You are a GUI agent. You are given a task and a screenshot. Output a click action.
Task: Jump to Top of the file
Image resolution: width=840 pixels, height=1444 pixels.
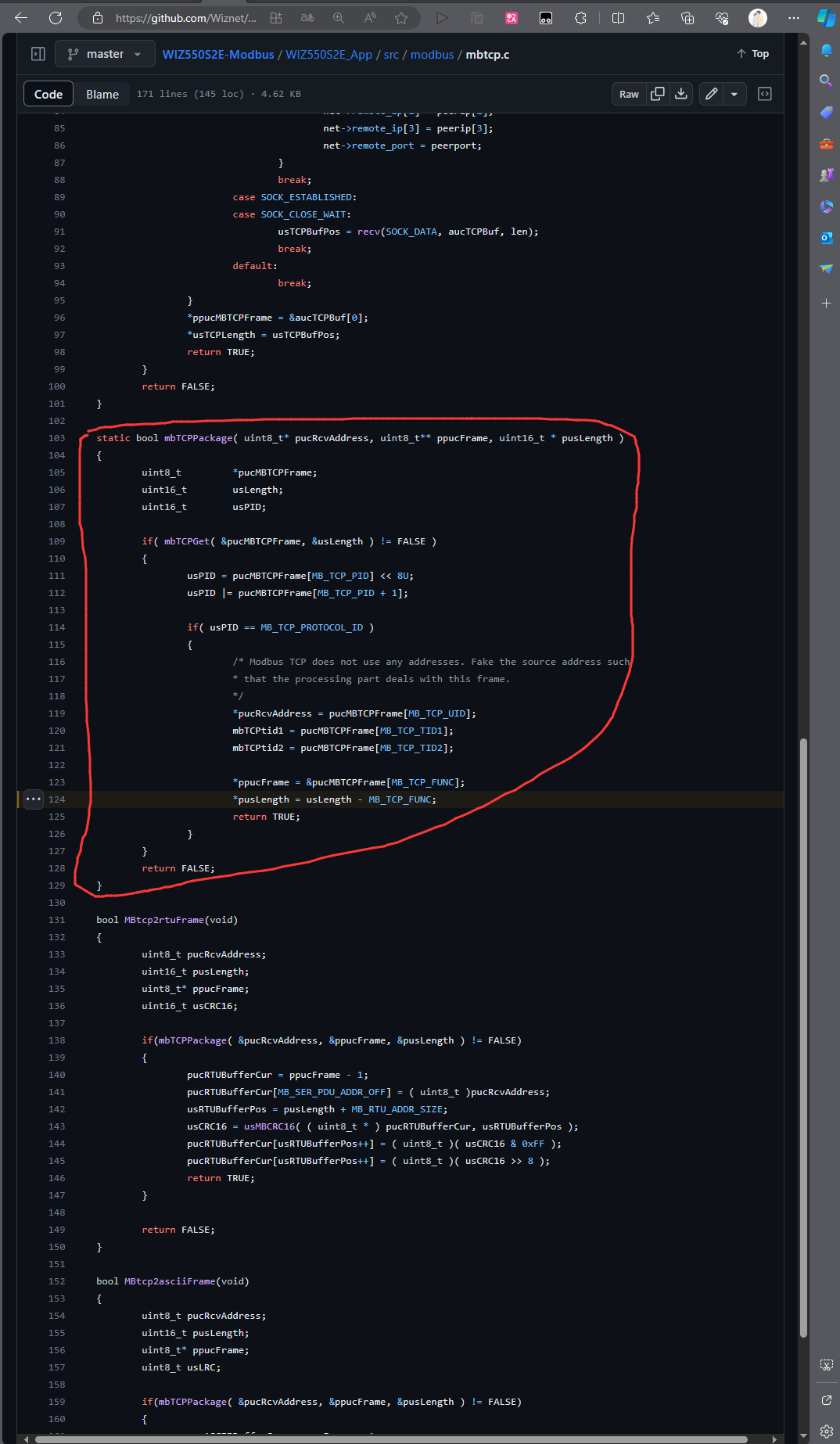click(x=752, y=54)
